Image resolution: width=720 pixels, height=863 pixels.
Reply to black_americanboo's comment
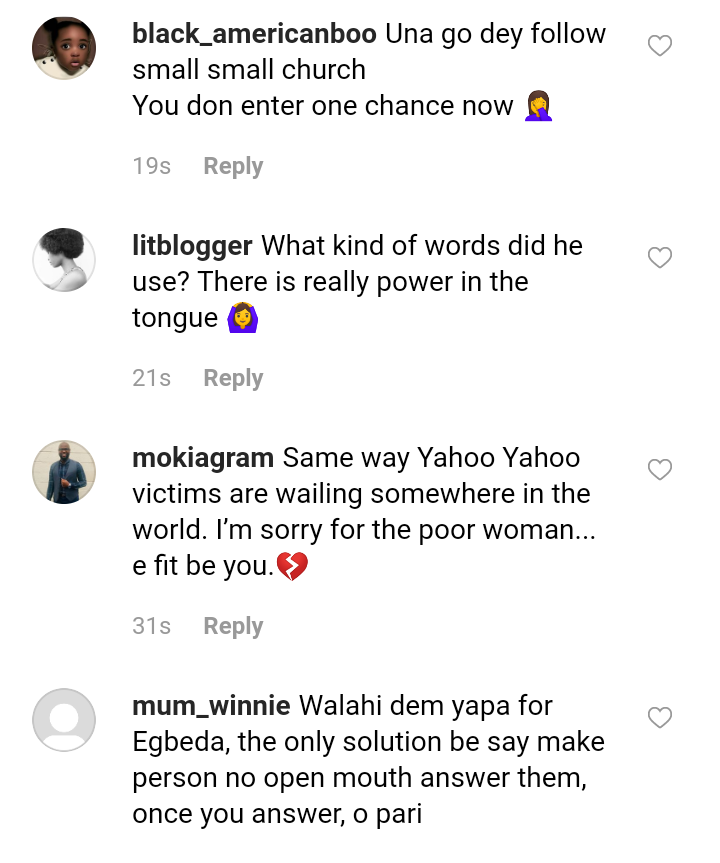coord(233,166)
